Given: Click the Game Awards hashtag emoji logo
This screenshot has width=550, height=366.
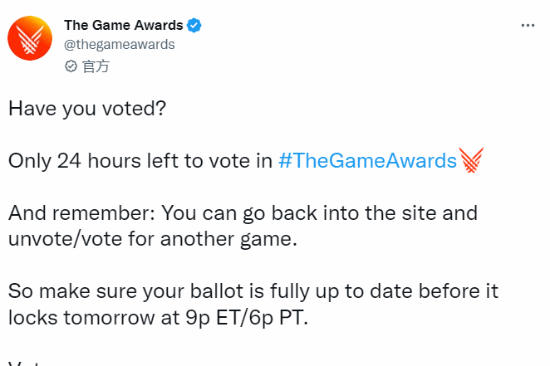Looking at the screenshot, I should tap(471, 160).
